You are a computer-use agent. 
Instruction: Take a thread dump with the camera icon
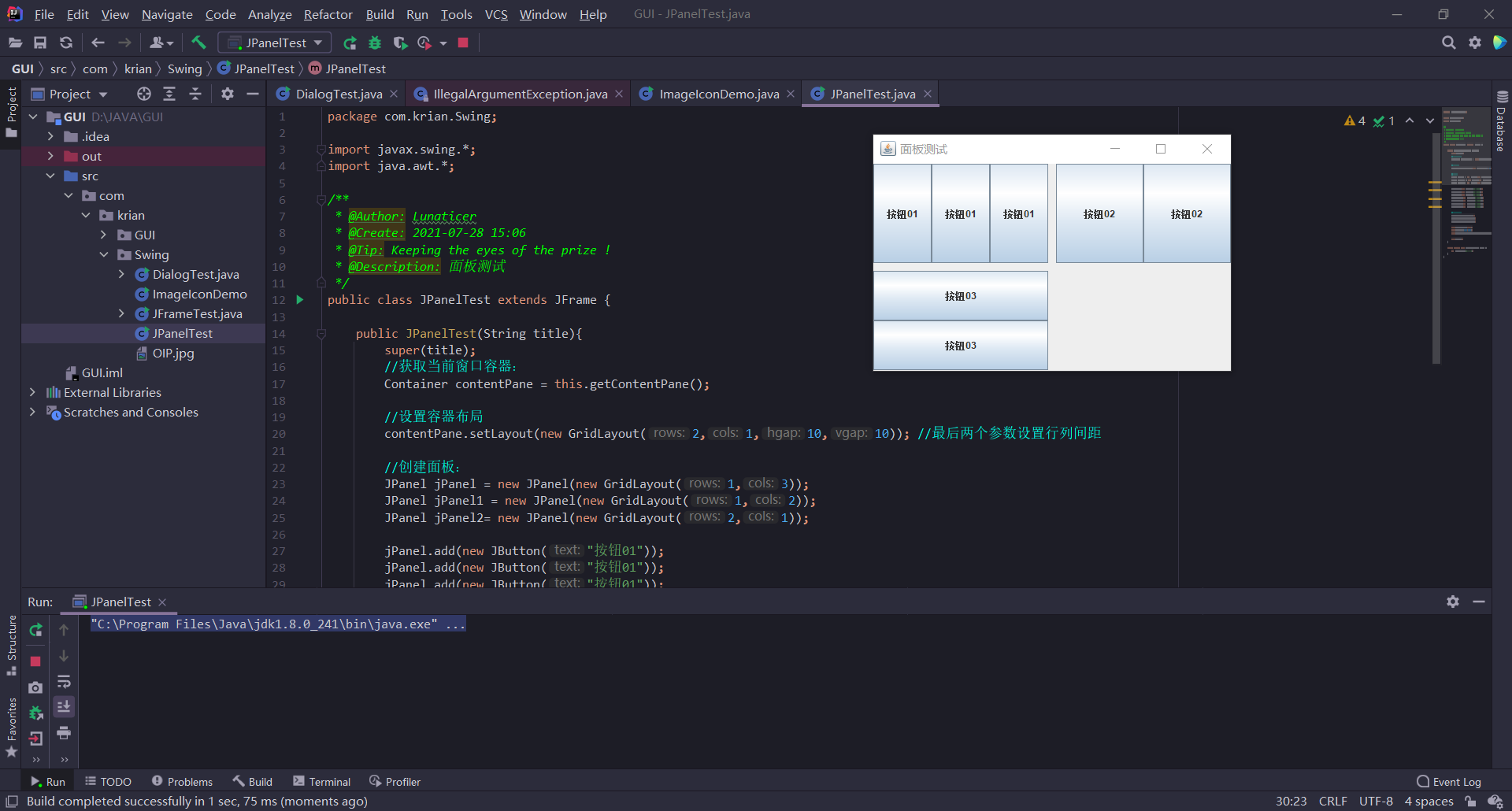pos(35,687)
